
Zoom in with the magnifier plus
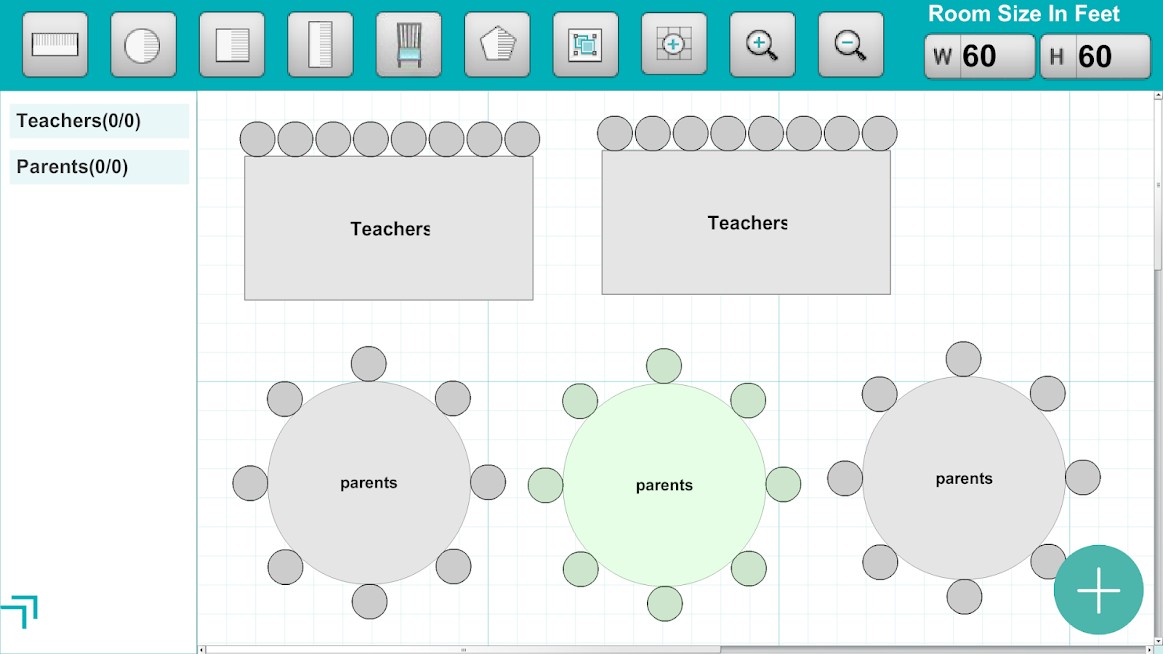pos(762,45)
